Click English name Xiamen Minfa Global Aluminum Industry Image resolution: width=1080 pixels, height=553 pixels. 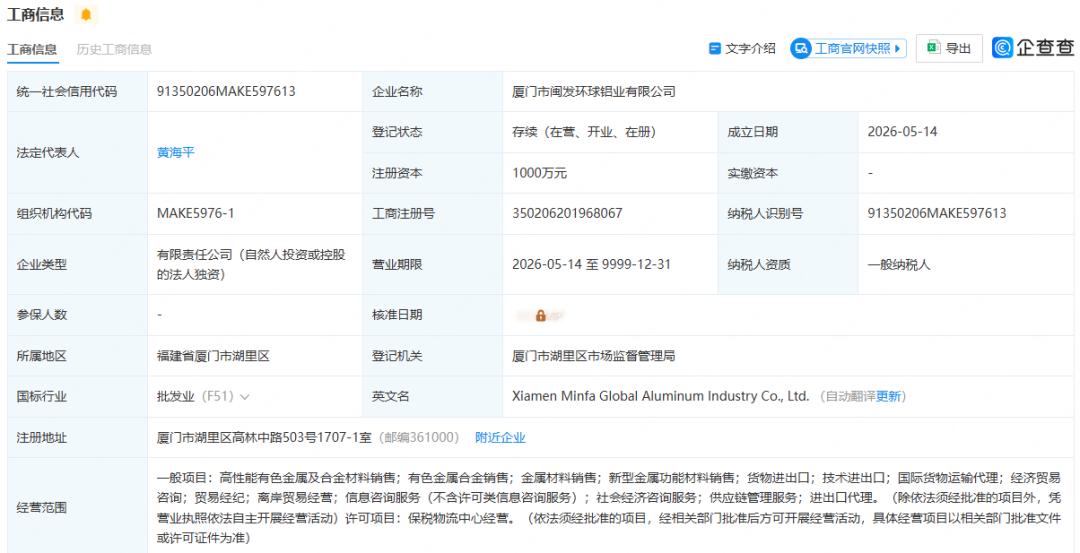click(x=661, y=397)
